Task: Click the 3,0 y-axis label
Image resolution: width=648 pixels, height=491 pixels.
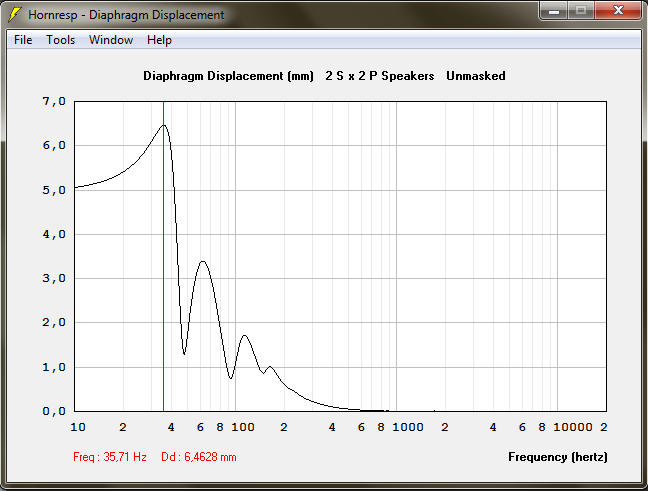Action: tap(54, 278)
